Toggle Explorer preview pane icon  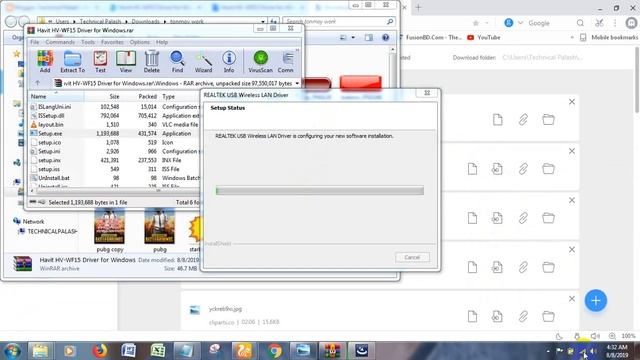[x=369, y=38]
